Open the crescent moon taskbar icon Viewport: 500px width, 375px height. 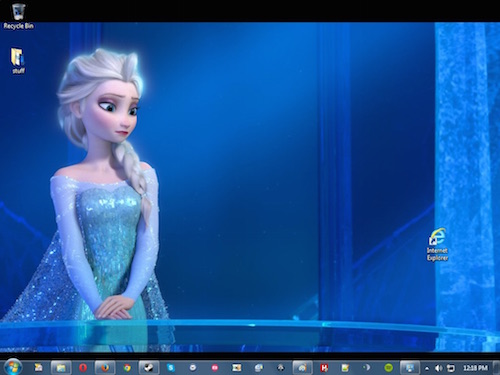click(x=367, y=368)
